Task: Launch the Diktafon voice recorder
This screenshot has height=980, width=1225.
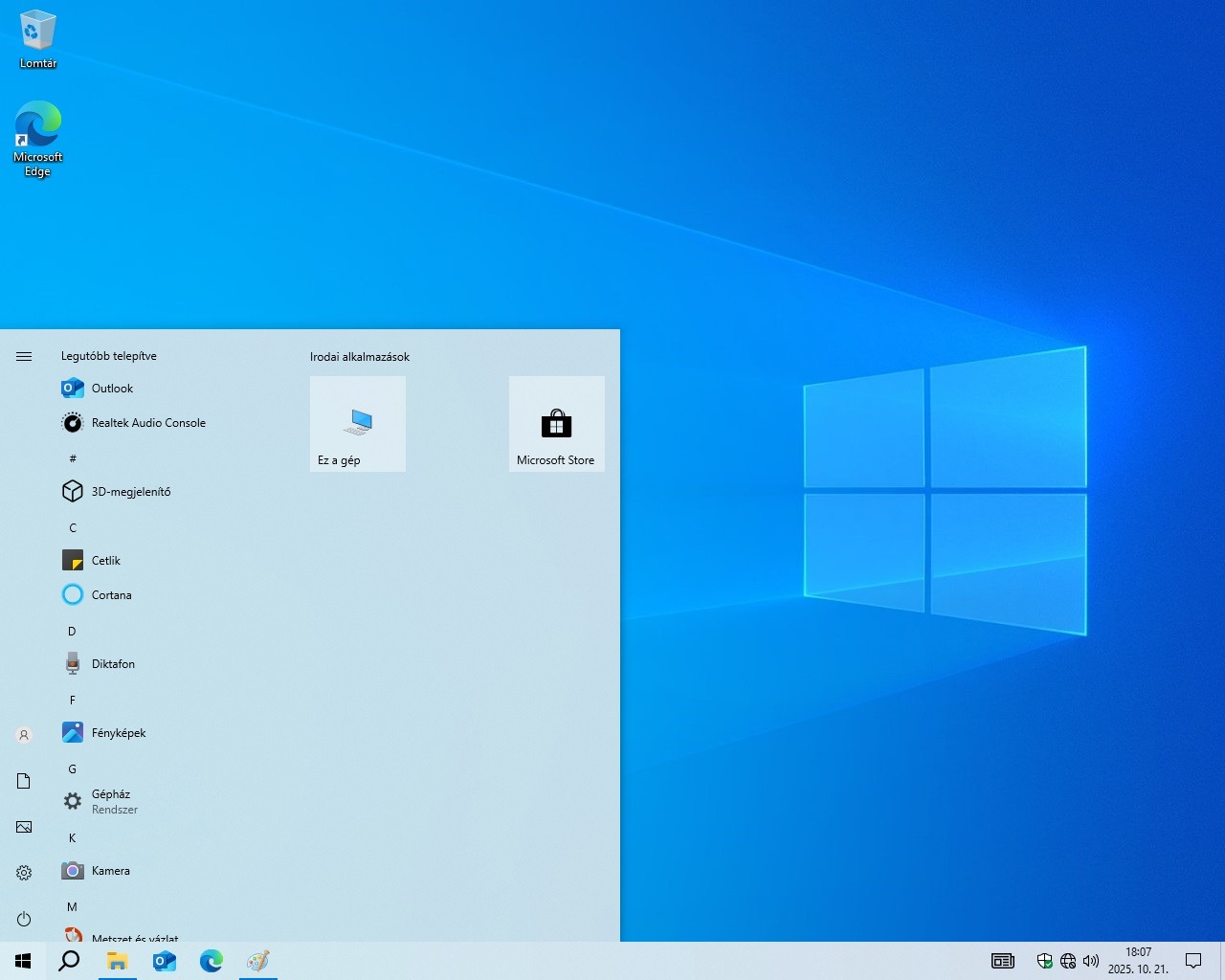Action: coord(113,664)
